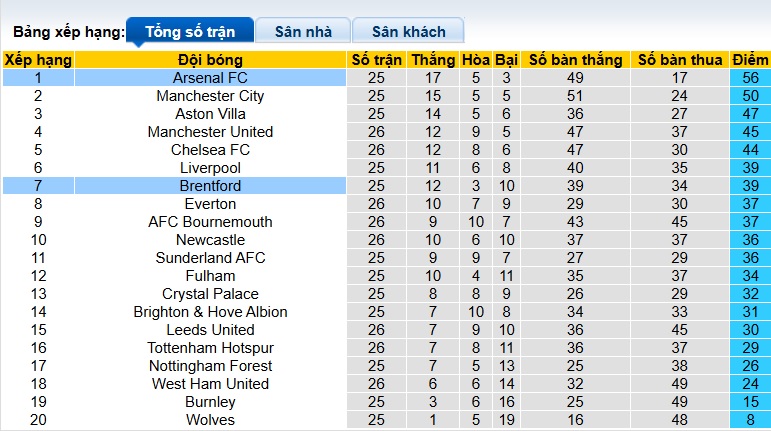771x431 pixels.
Task: Select Wolves at the table bottom
Action: point(210,420)
